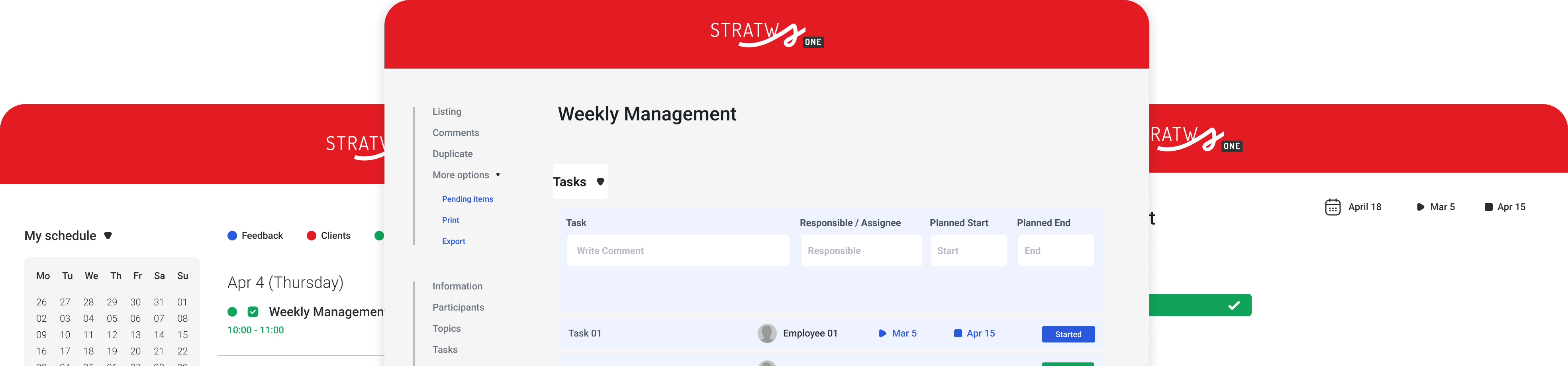The width and height of the screenshot is (1568, 366).
Task: Open the Participants sidebar item
Action: [x=458, y=307]
